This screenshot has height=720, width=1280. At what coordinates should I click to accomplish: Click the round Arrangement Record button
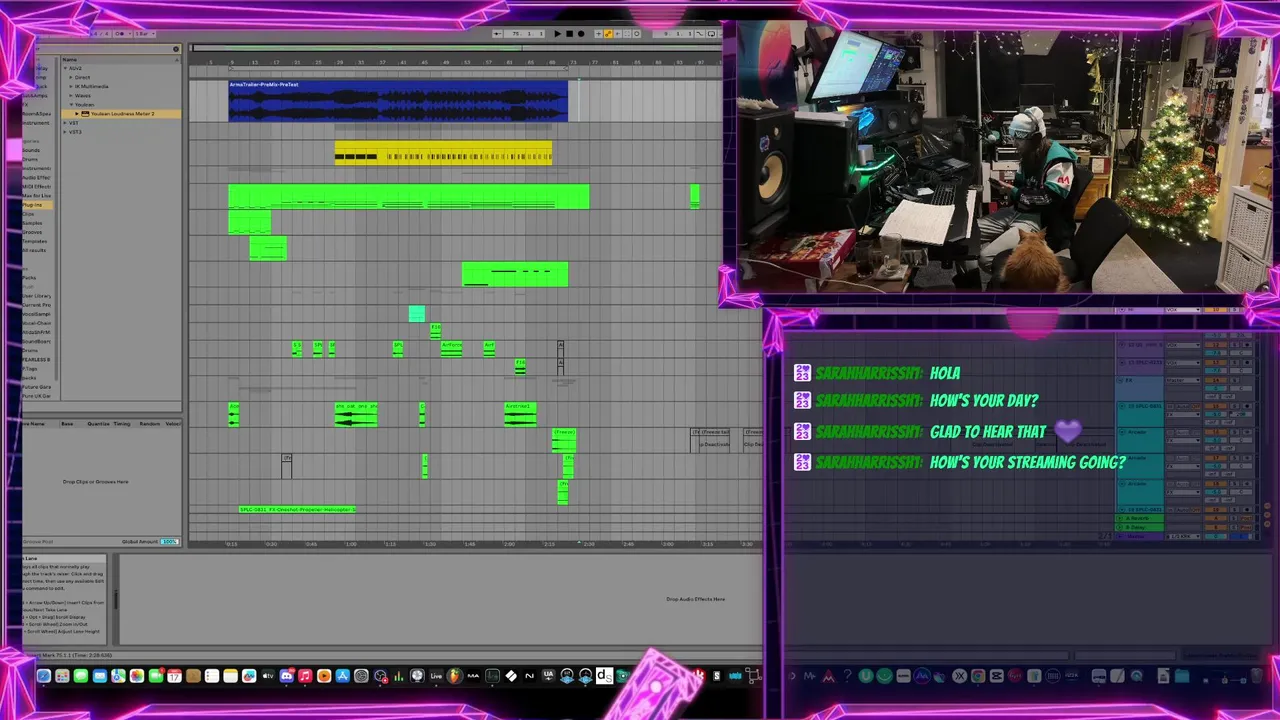point(581,34)
